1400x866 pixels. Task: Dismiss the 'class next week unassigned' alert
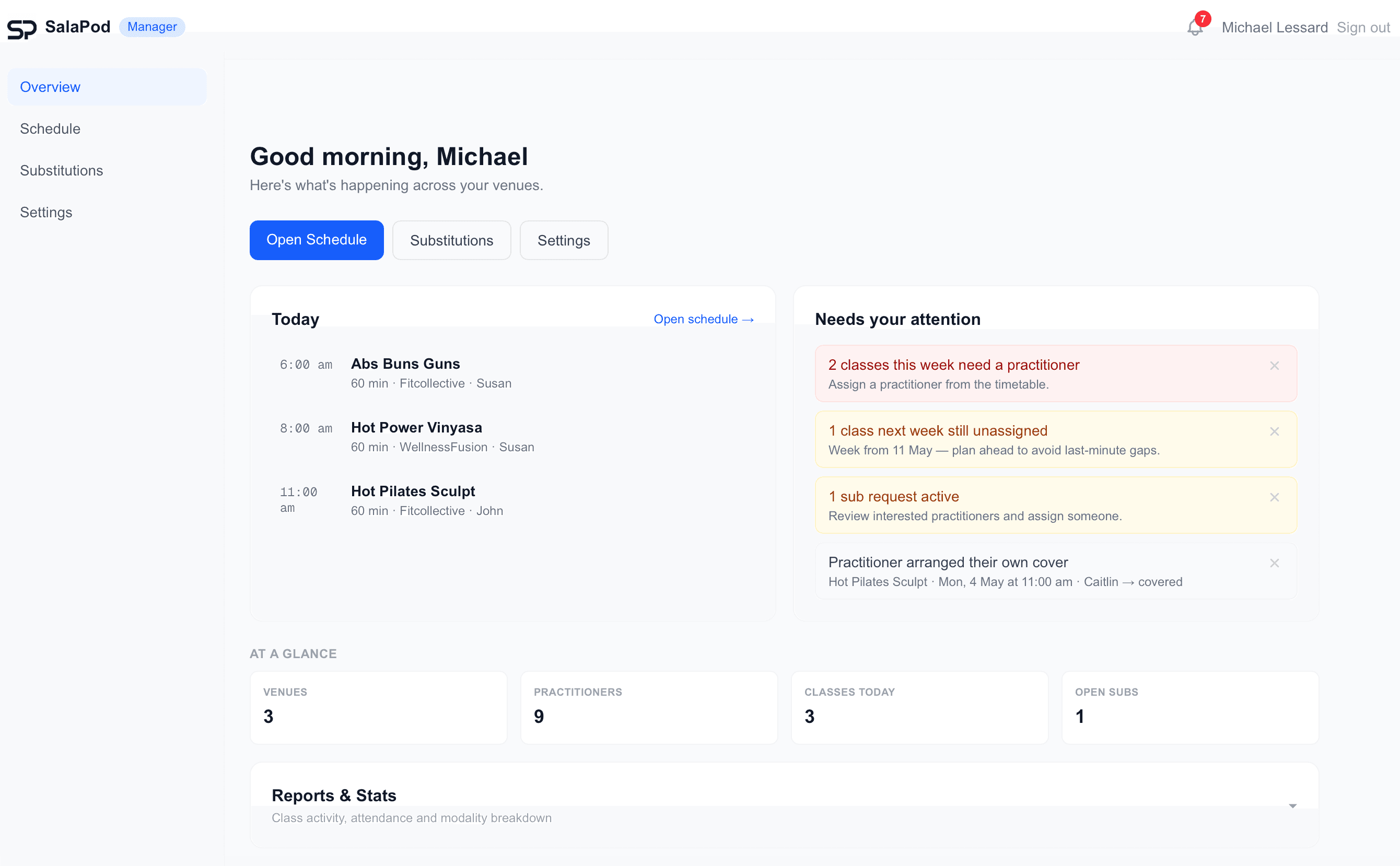tap(1274, 431)
